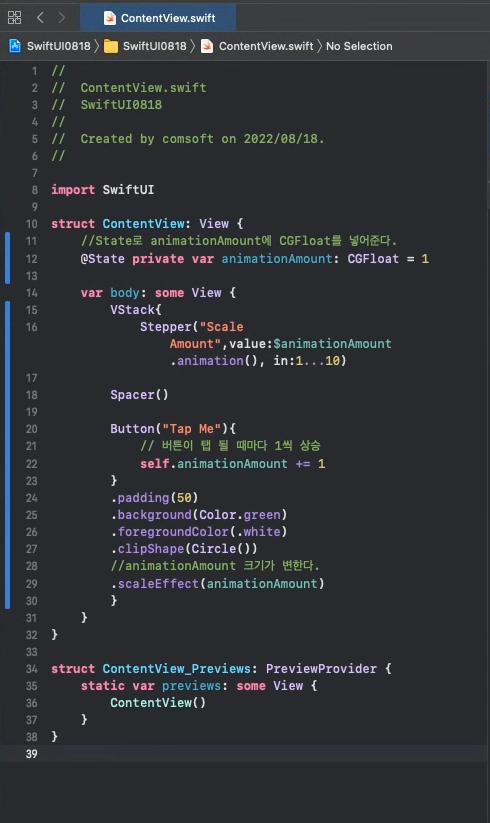Go back using the left arrow

coord(40,18)
